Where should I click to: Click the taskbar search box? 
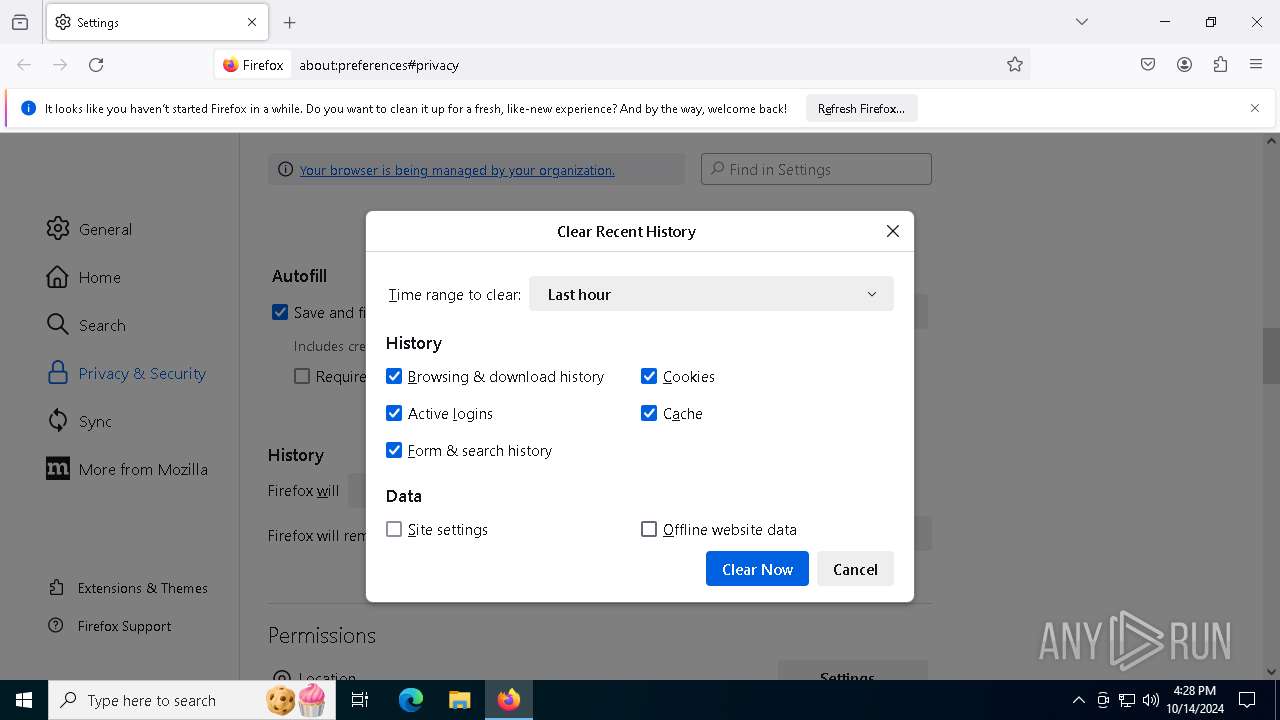[x=191, y=700]
